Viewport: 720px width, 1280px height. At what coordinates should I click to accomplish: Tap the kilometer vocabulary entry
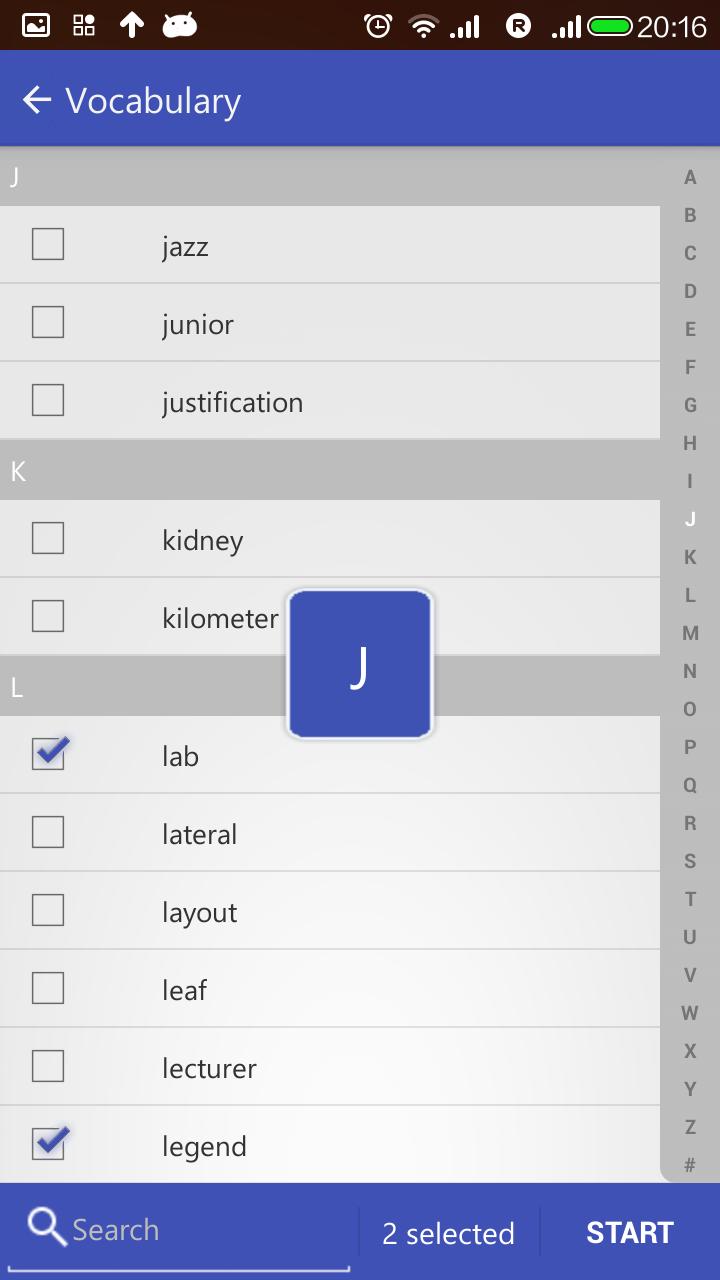click(220, 617)
